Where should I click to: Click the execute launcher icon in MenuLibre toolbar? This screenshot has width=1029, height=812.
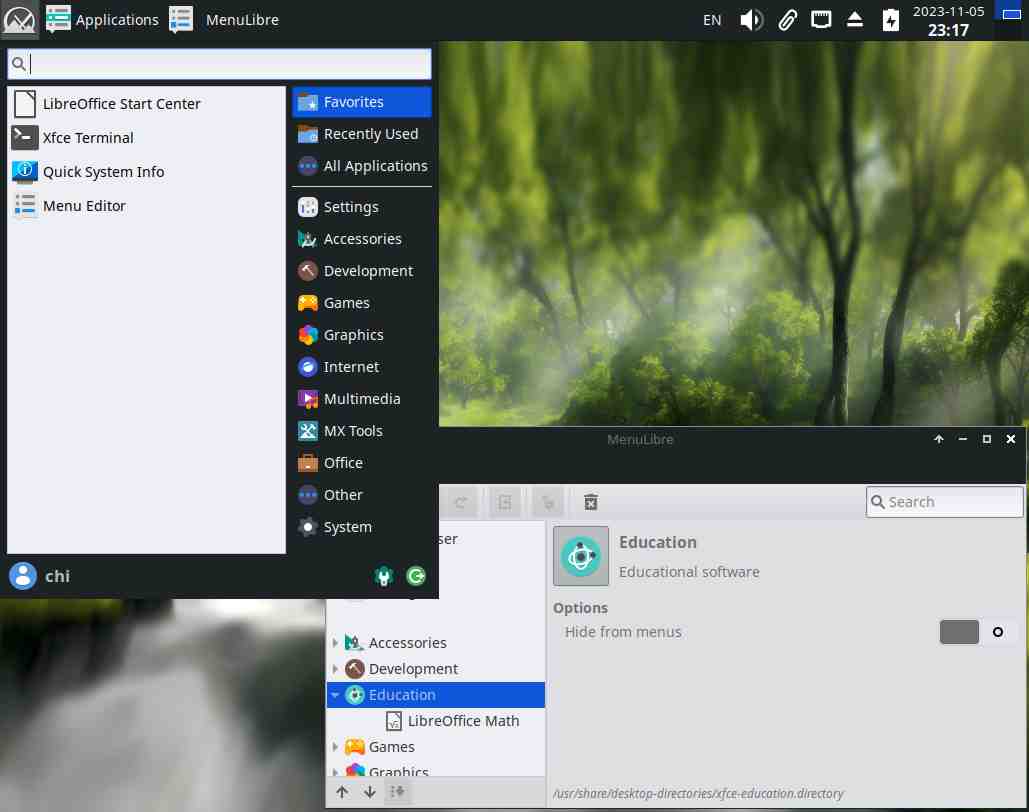pos(548,503)
